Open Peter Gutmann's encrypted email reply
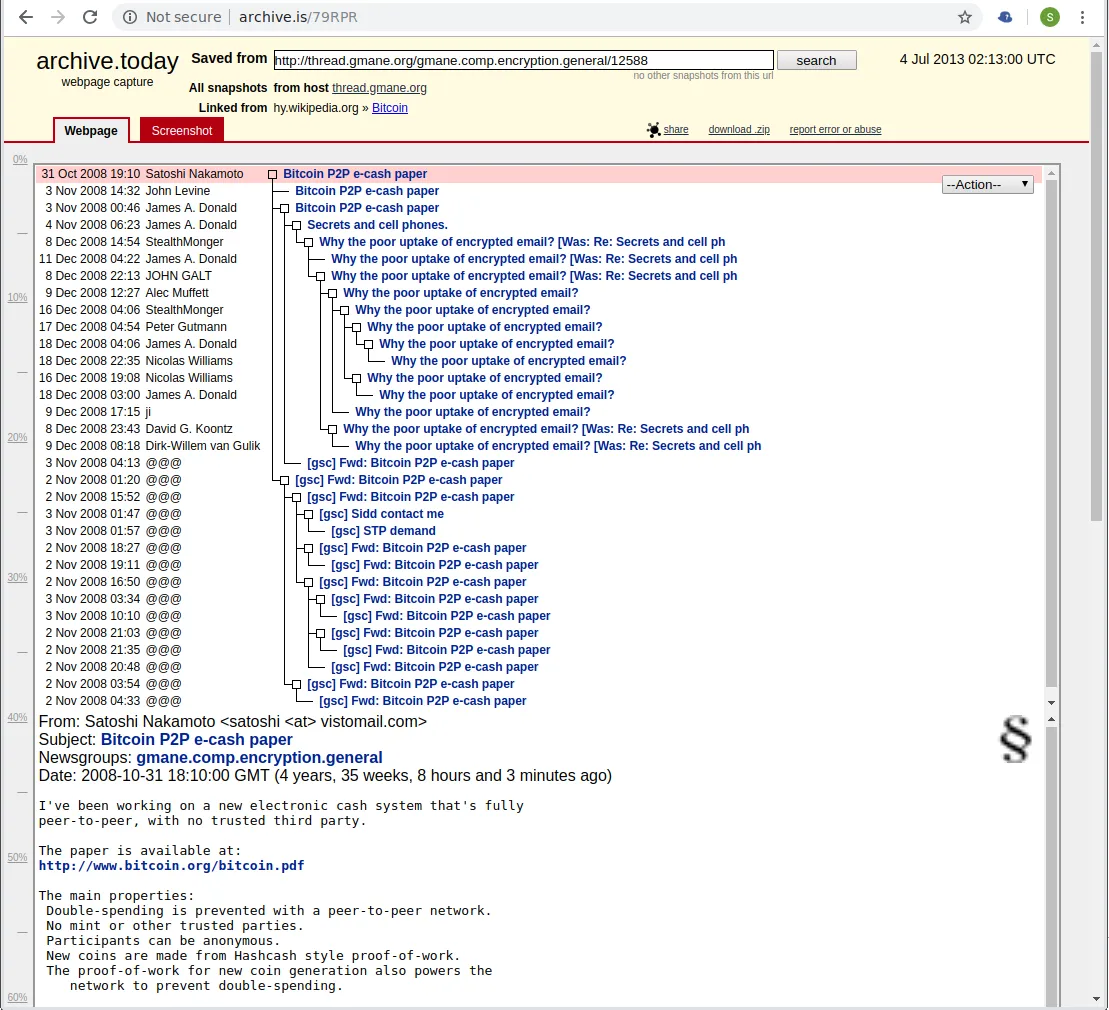The height and width of the screenshot is (1010, 1109). click(x=484, y=327)
